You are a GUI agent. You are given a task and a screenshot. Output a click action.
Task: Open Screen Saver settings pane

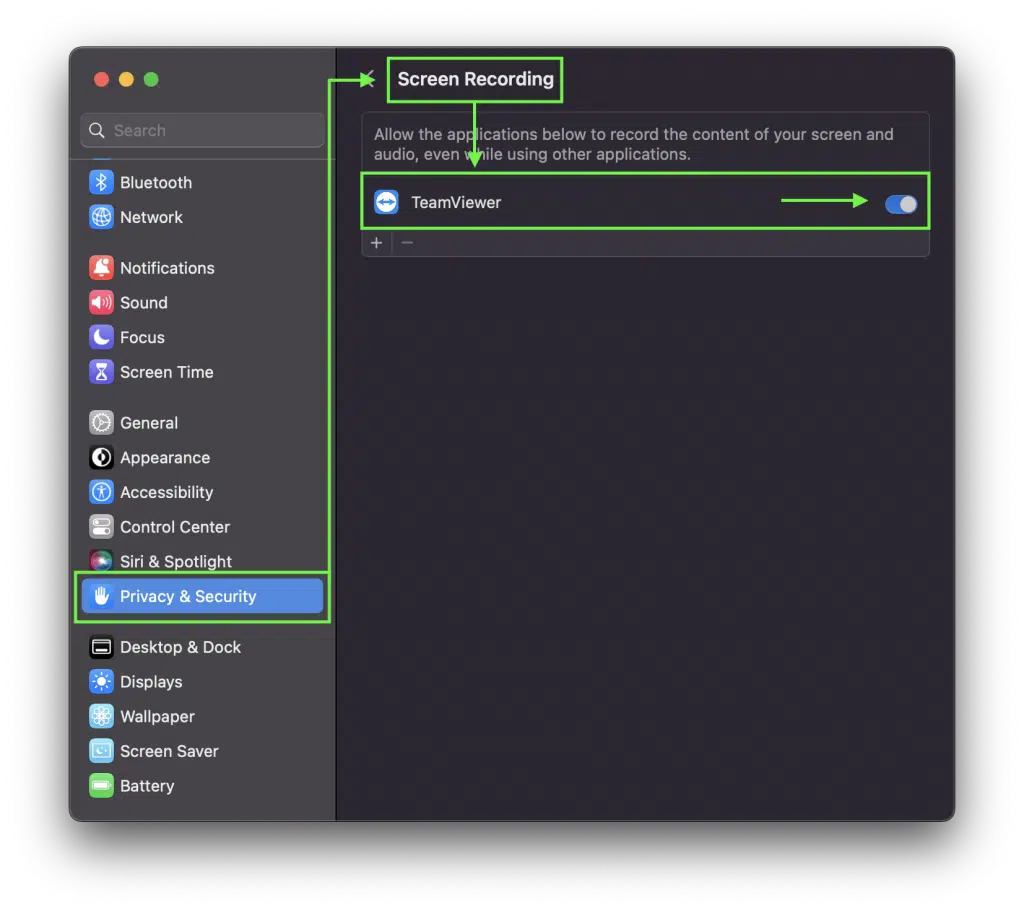[169, 750]
